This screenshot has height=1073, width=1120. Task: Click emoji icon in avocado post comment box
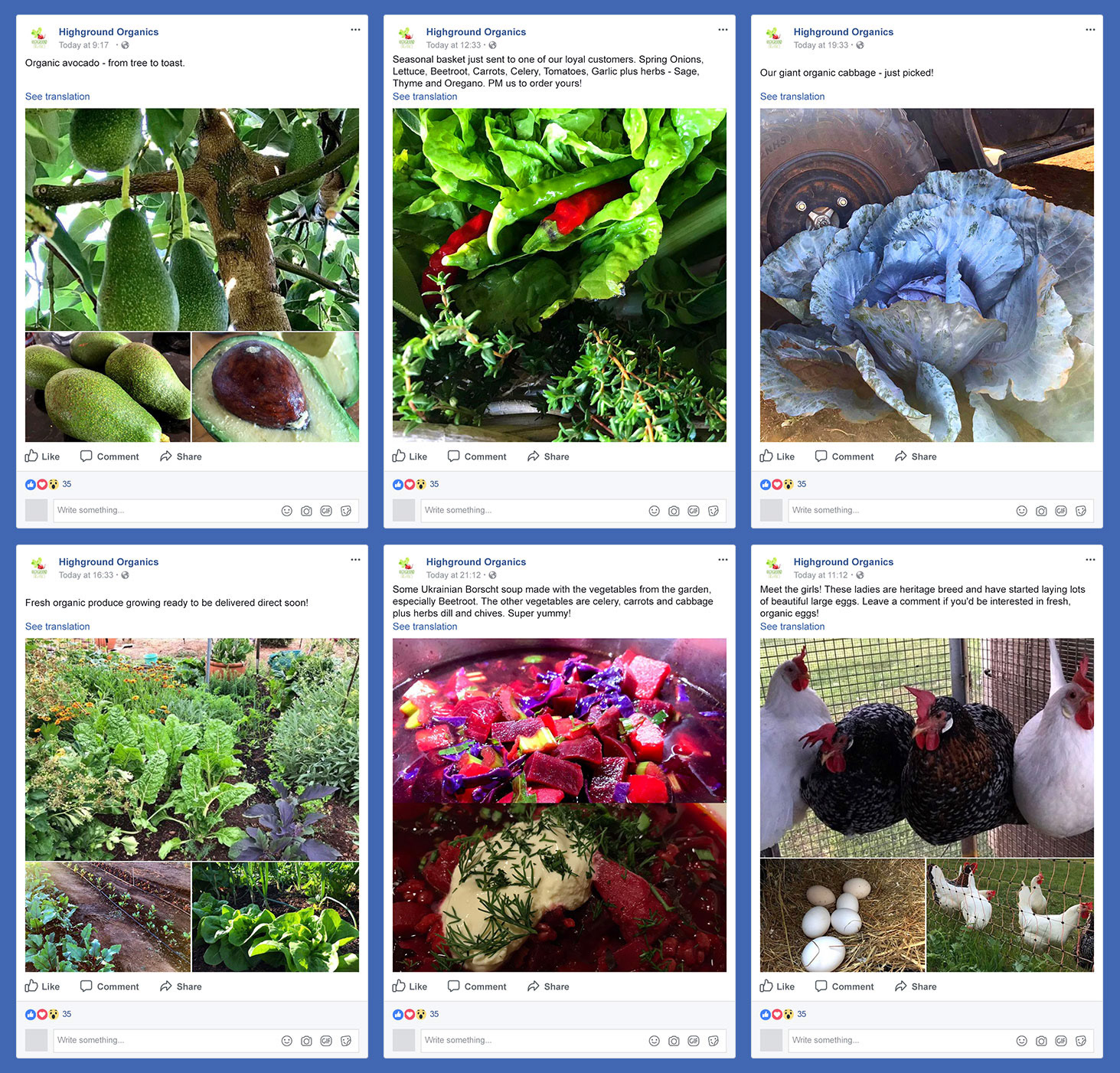[x=286, y=511]
